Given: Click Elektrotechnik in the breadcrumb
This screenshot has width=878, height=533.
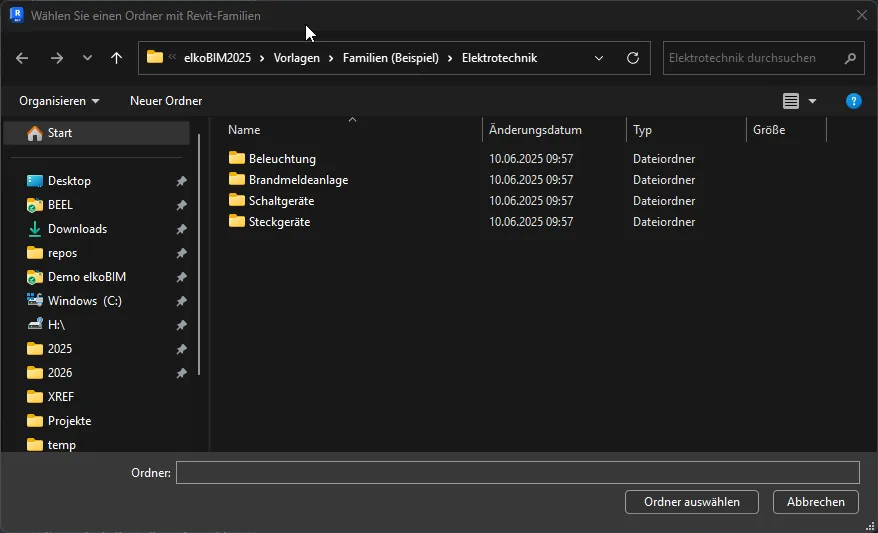Looking at the screenshot, I should [x=499, y=58].
